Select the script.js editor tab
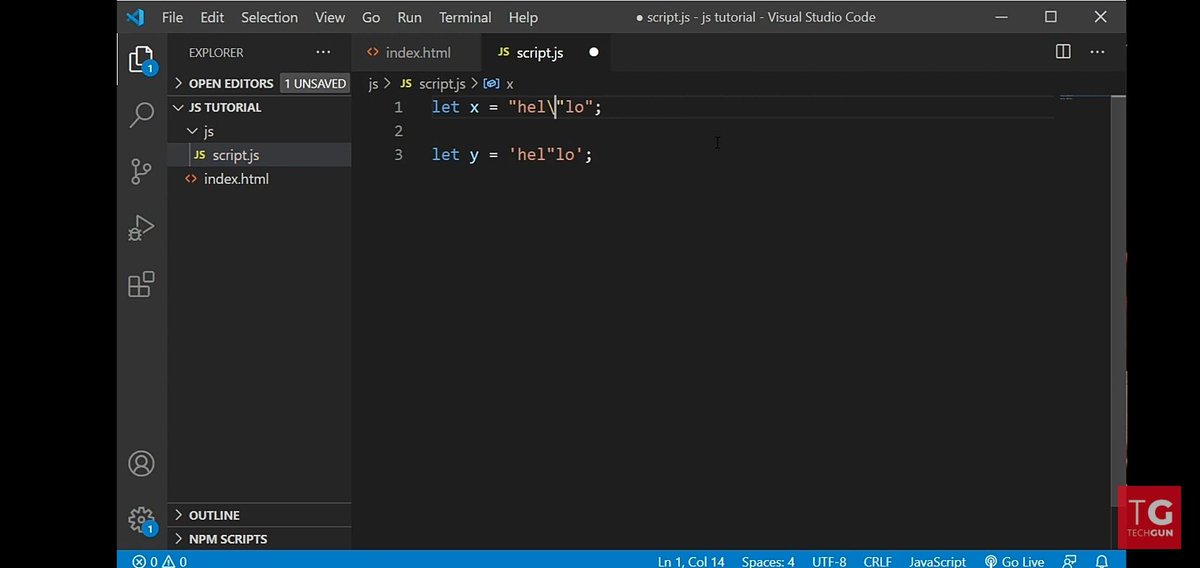The image size is (1200, 568). pyautogui.click(x=545, y=52)
